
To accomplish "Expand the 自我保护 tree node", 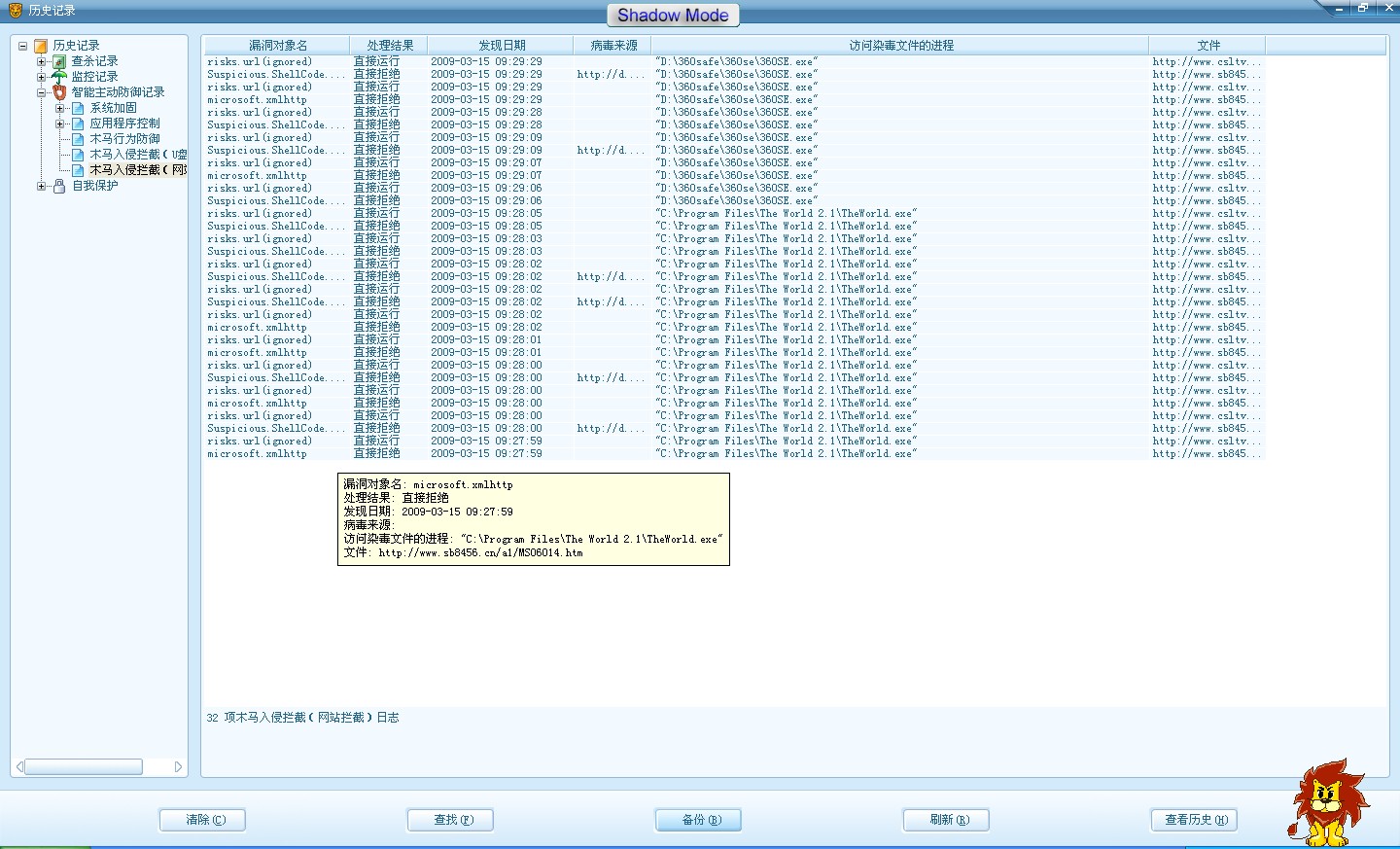I will point(42,186).
